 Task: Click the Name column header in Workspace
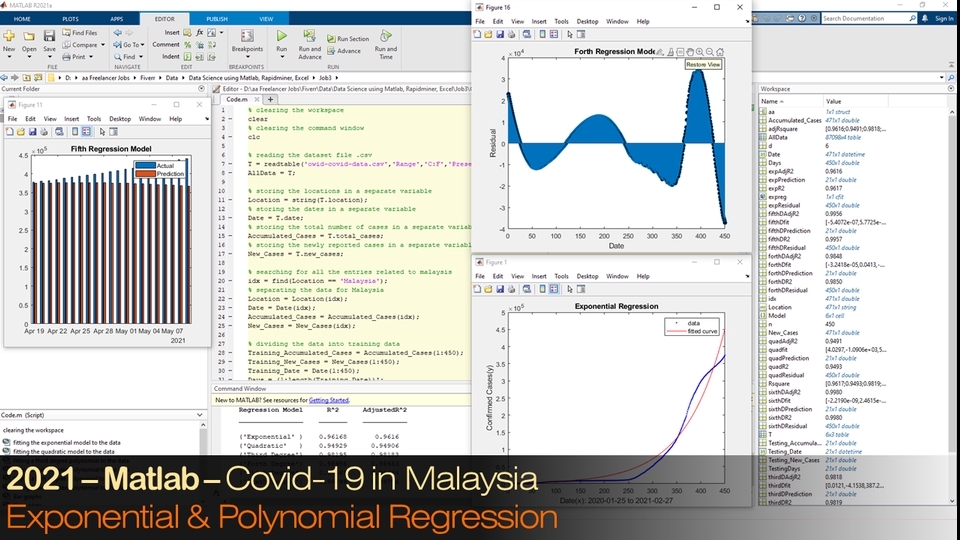click(790, 101)
